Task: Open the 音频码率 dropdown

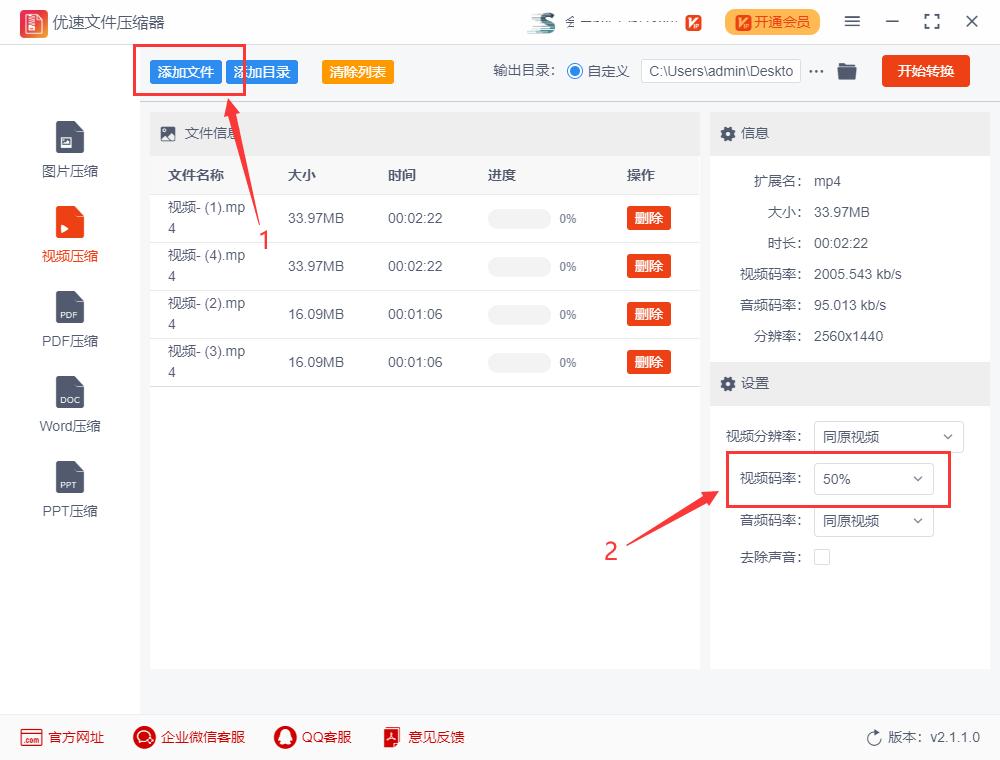Action: tap(874, 521)
